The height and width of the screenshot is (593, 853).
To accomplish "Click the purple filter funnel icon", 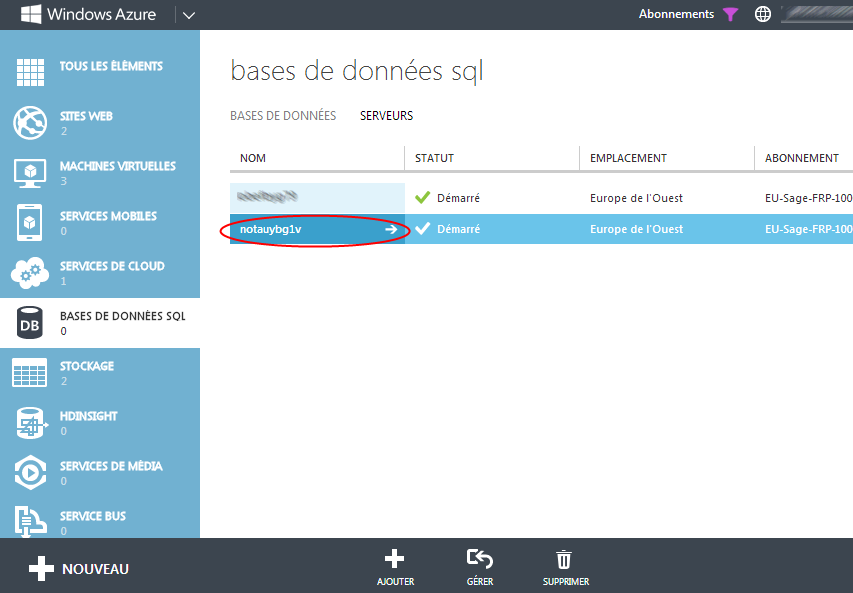I will [x=730, y=15].
